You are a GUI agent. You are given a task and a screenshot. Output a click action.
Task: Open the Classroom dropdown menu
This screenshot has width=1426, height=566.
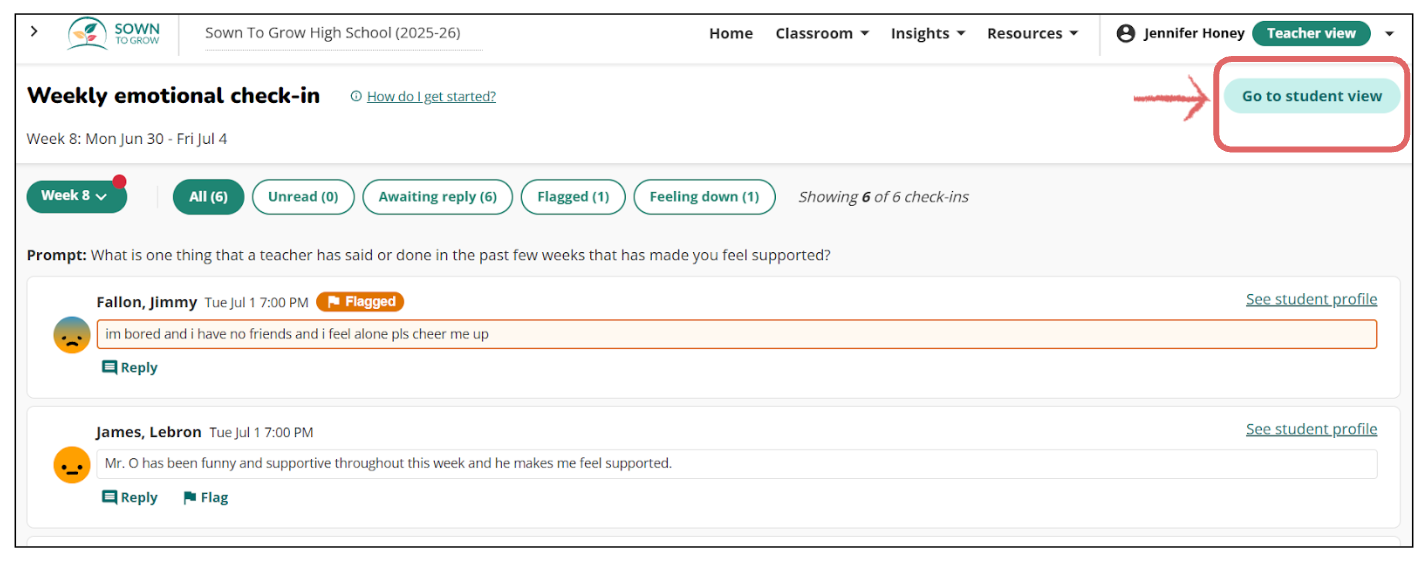tap(822, 33)
